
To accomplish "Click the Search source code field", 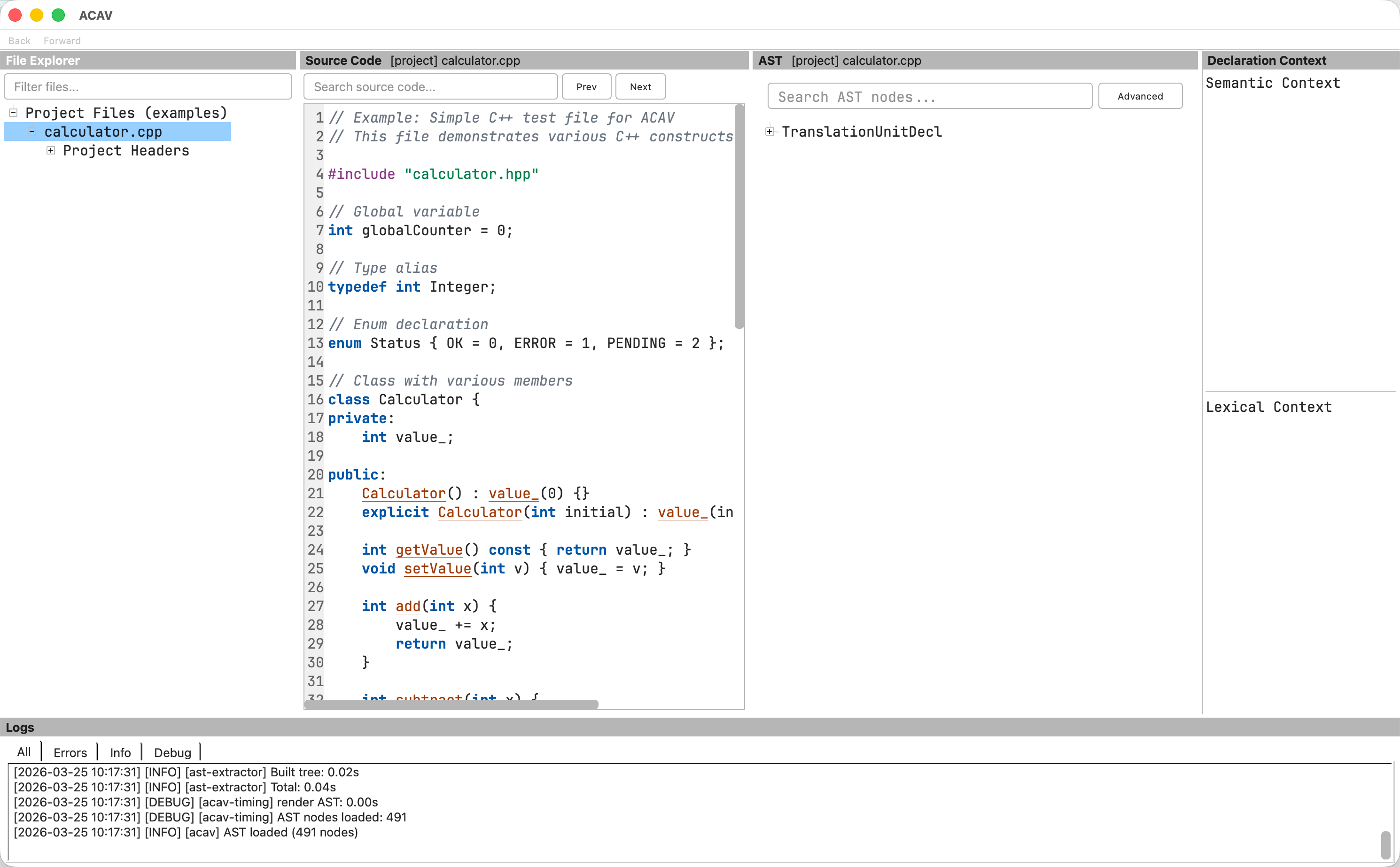I will click(430, 86).
